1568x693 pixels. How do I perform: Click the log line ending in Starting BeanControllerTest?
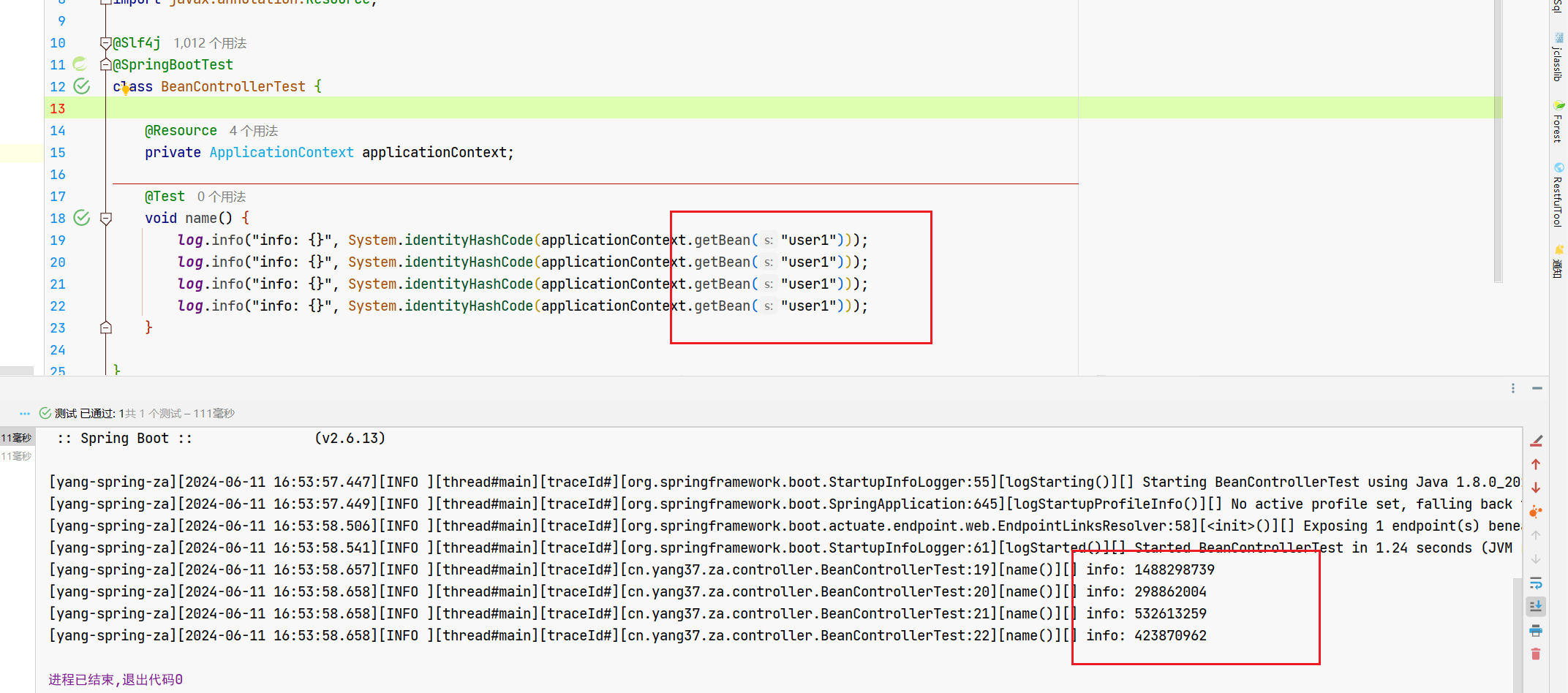(785, 482)
